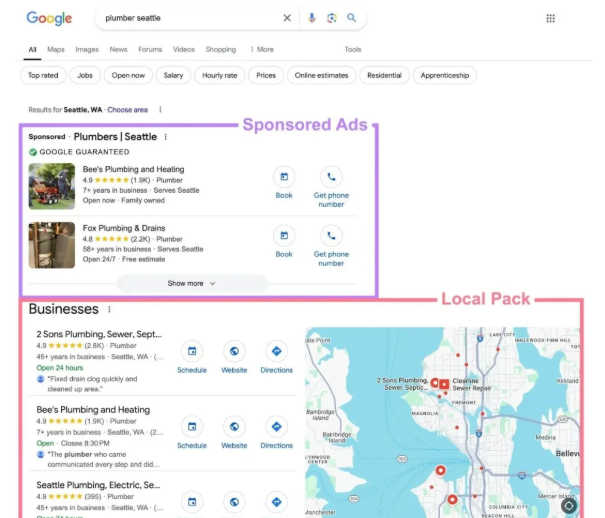Image resolution: width=605 pixels, height=518 pixels.
Task: Switch to the Images tab
Action: pos(87,49)
